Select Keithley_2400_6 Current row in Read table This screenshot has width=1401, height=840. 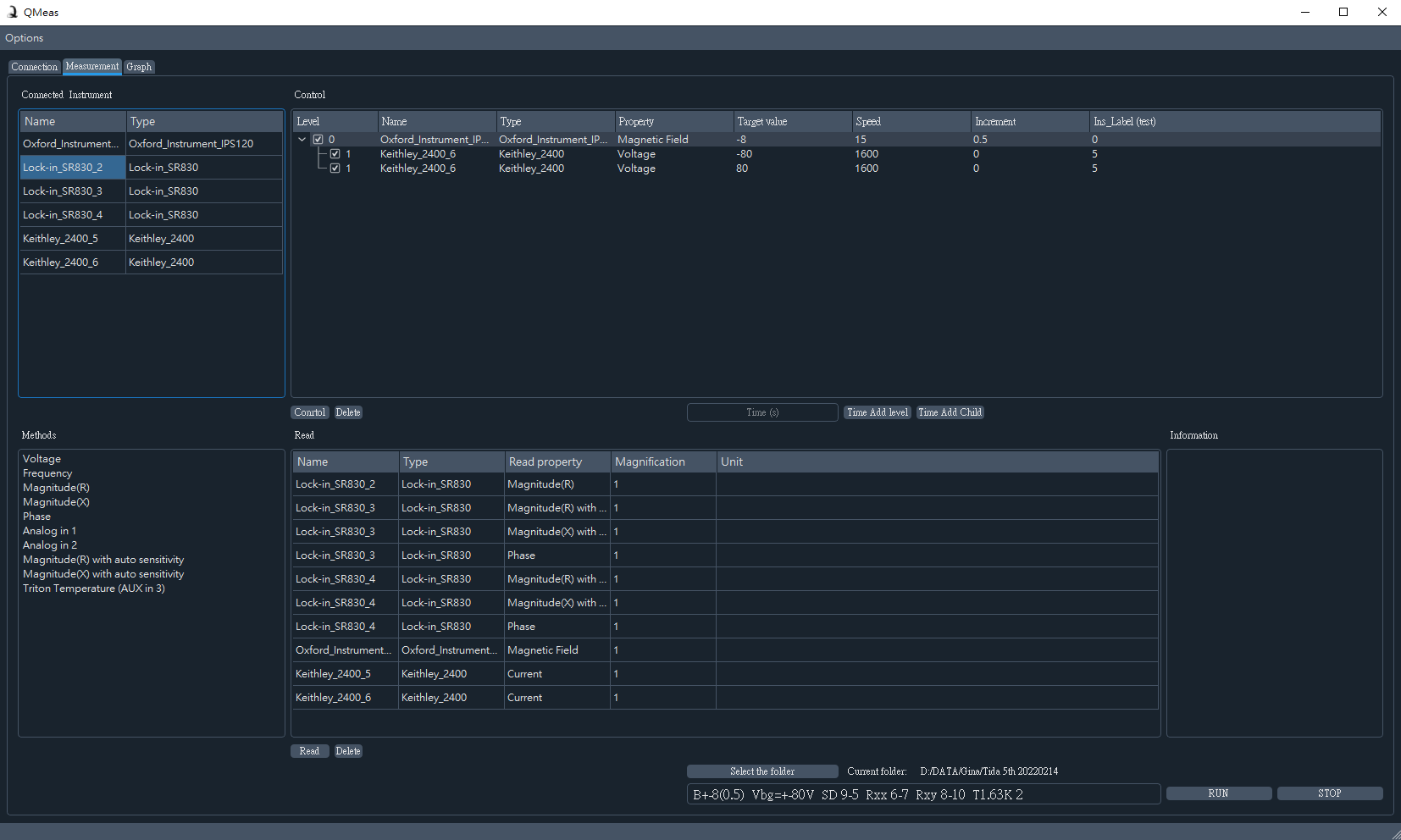pos(725,698)
